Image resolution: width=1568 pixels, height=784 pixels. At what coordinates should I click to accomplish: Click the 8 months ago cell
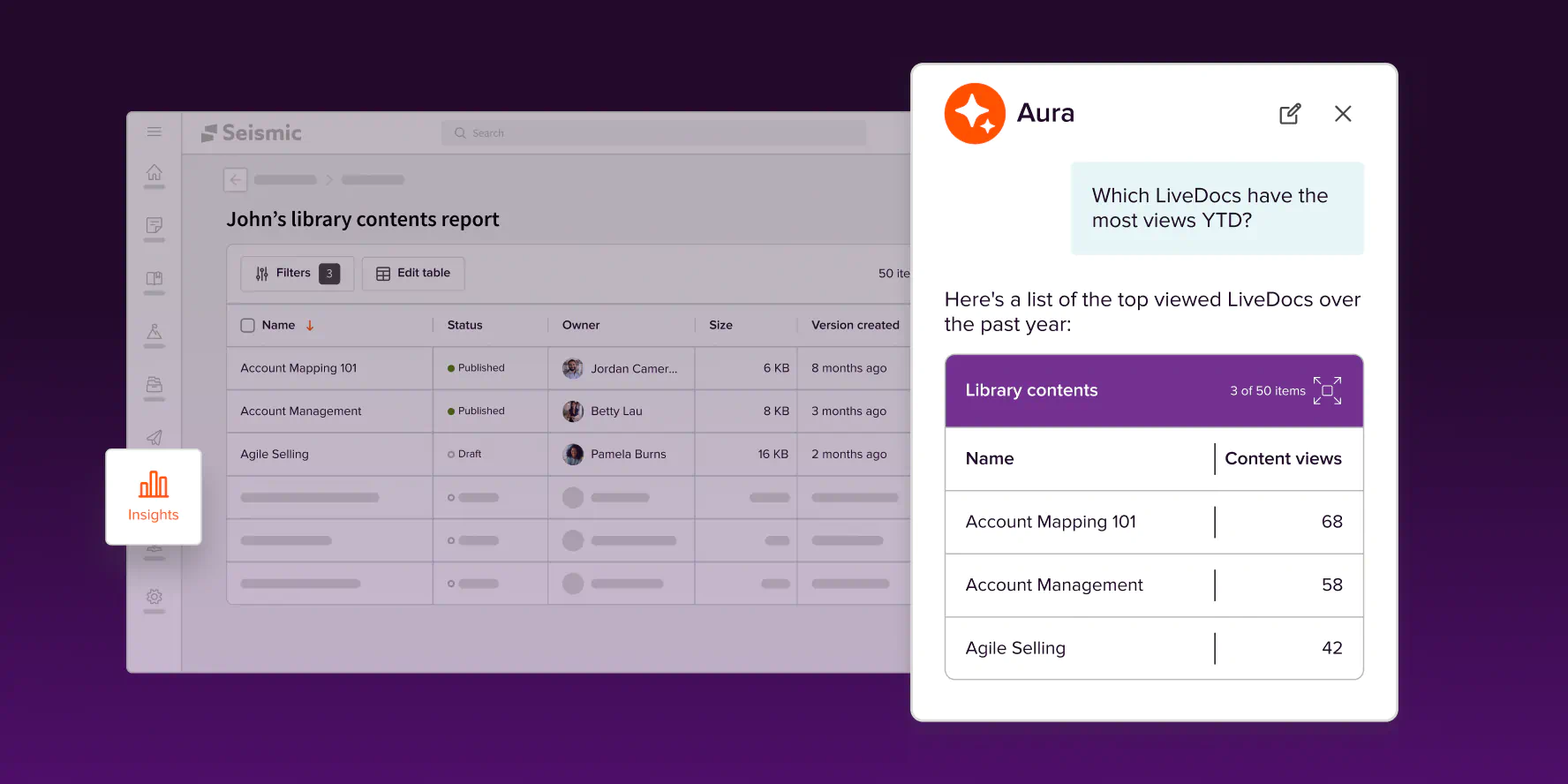click(x=848, y=368)
